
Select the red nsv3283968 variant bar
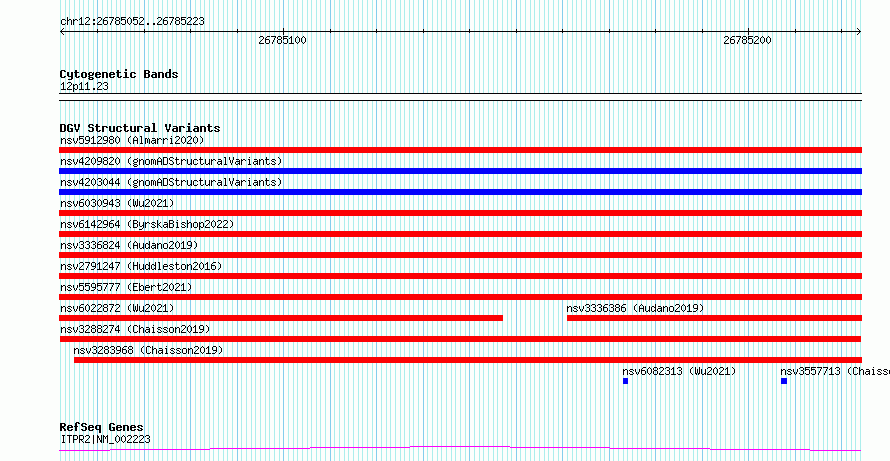468,360
